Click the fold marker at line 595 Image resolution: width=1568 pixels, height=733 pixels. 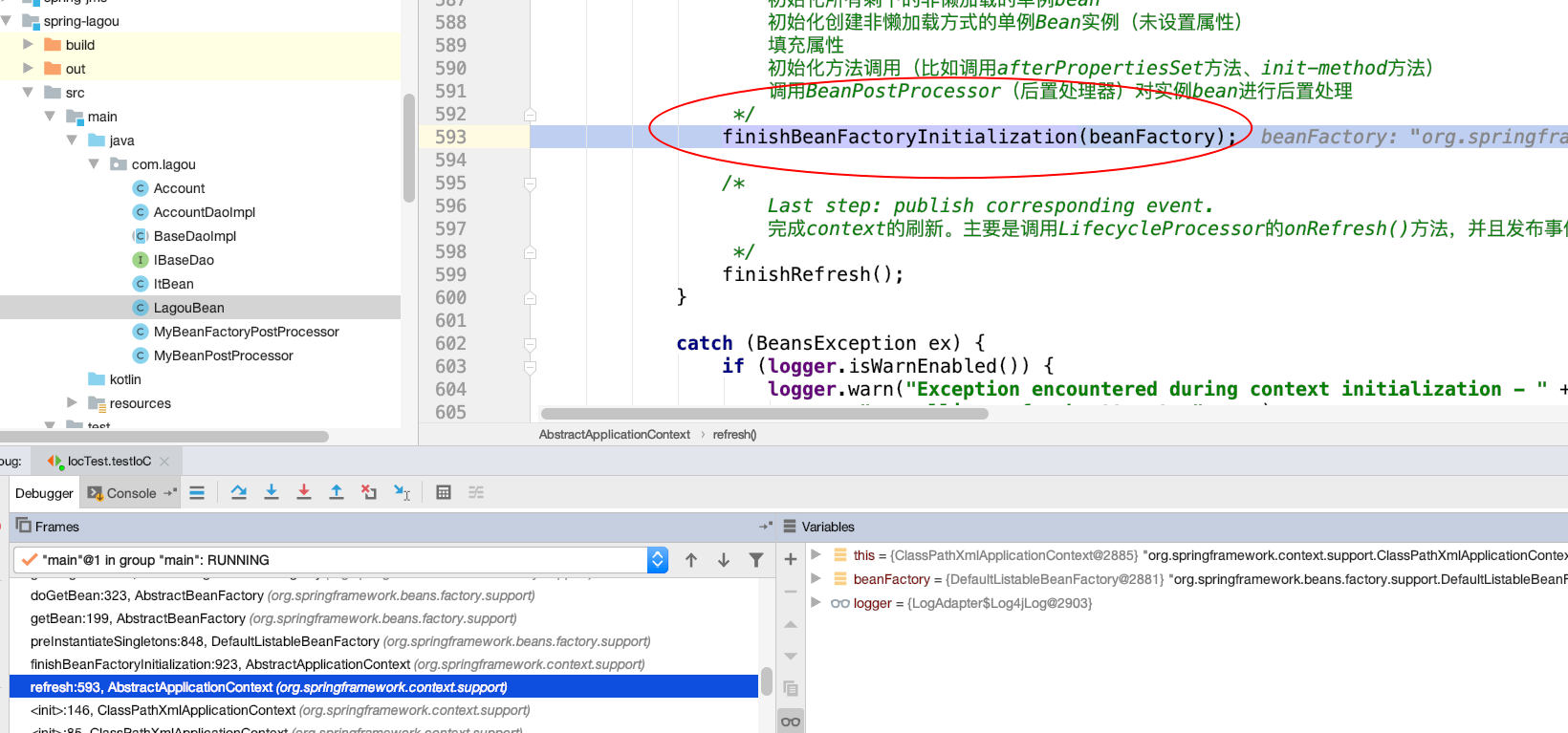(x=530, y=183)
